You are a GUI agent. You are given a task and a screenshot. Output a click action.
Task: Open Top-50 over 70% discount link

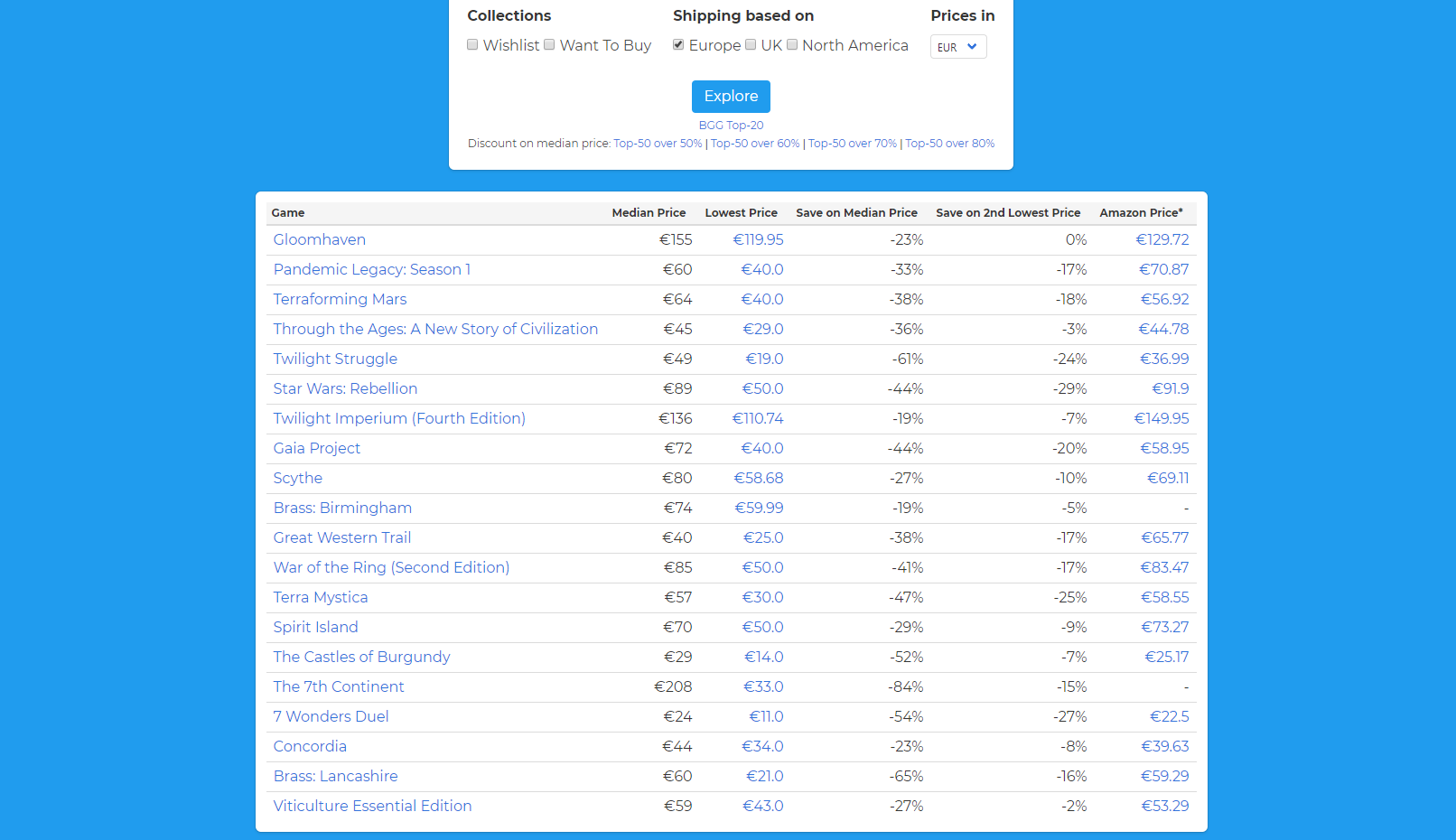(x=853, y=144)
